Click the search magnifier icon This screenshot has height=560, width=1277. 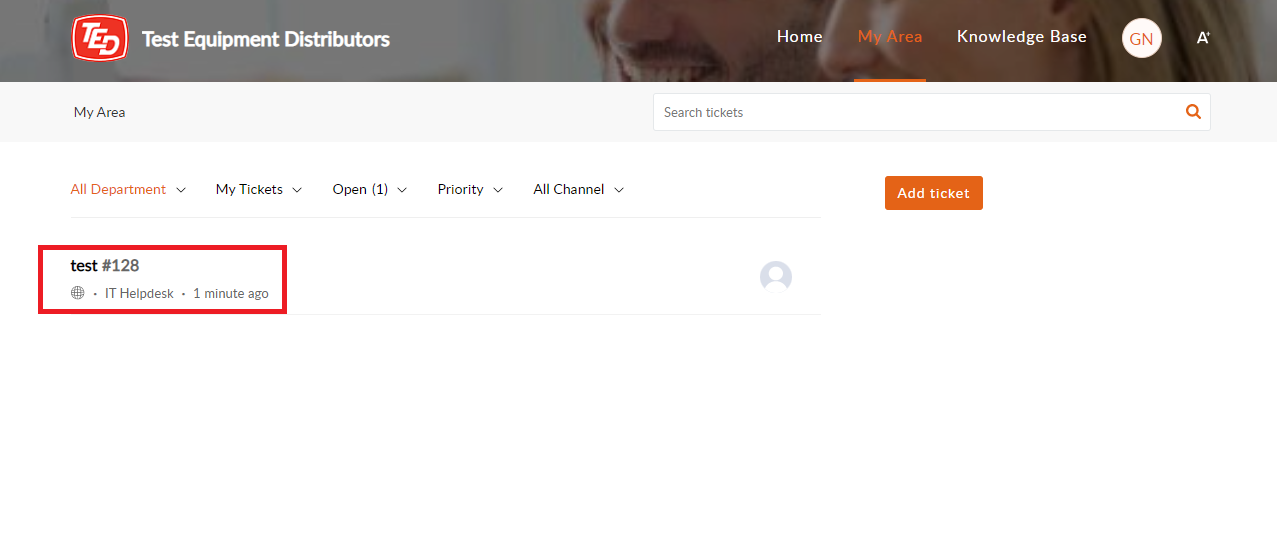1193,112
